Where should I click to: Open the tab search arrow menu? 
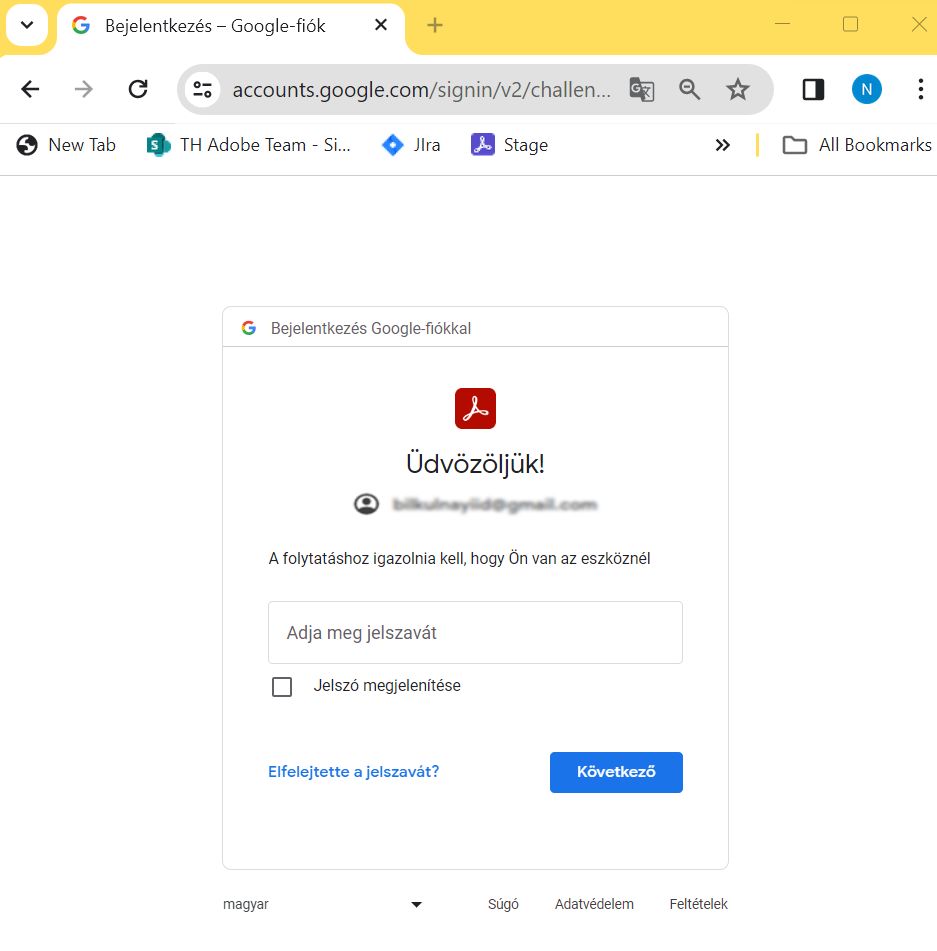pyautogui.click(x=27, y=25)
